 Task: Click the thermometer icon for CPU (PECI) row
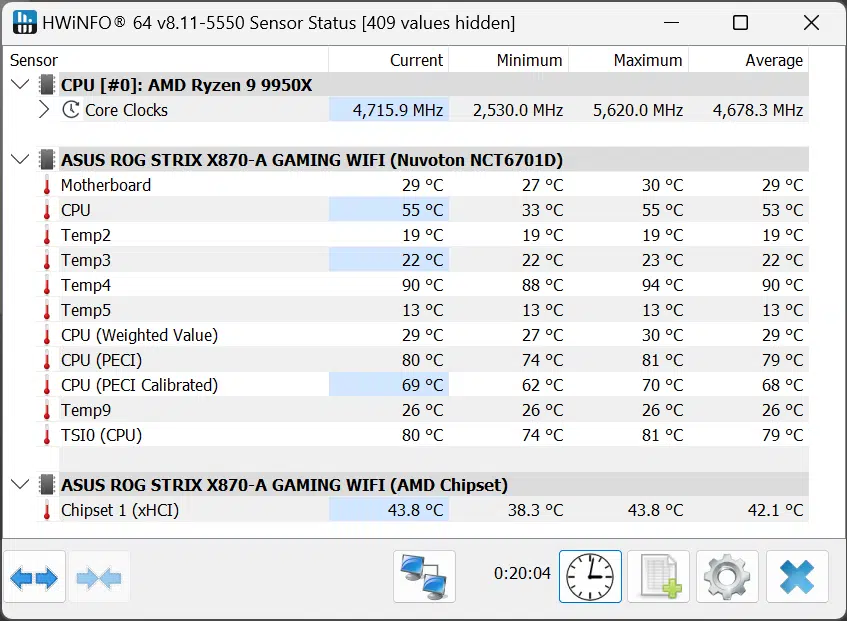[47, 360]
